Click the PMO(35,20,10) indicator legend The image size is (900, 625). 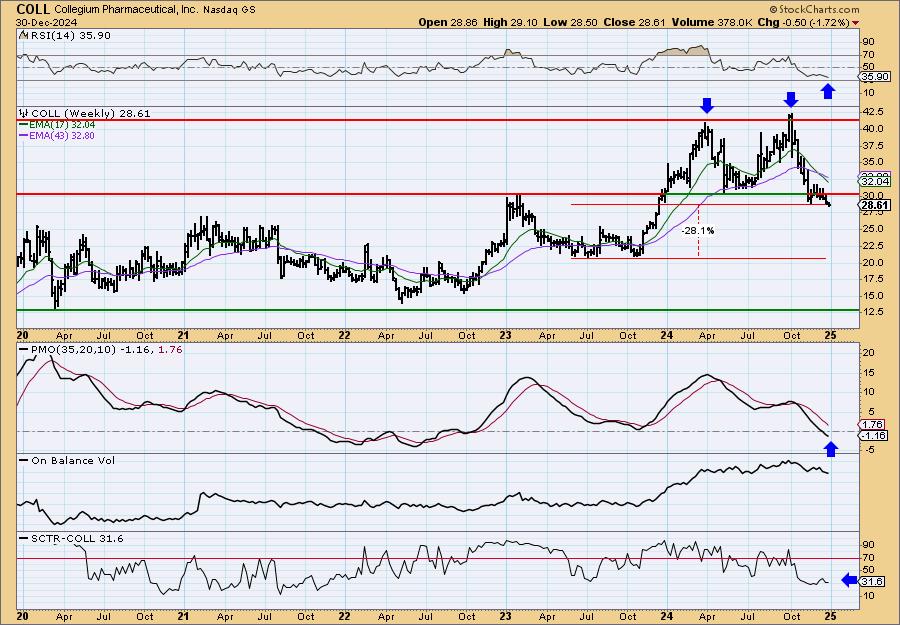[101, 349]
